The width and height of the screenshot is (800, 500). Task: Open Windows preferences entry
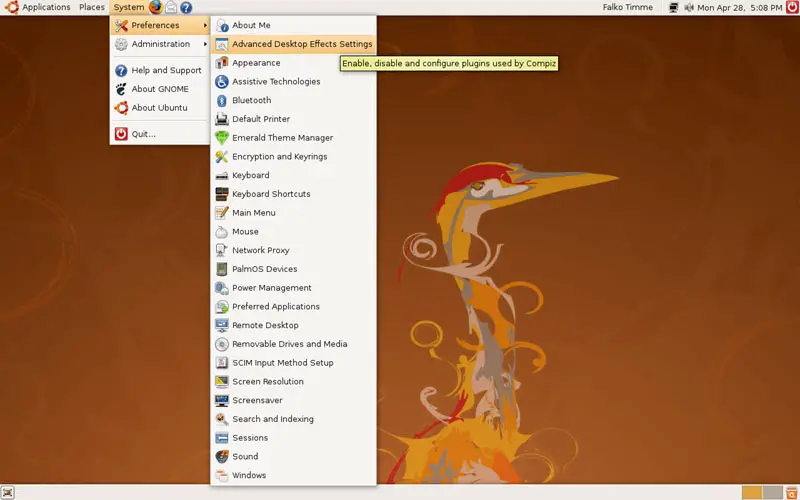coord(293,475)
